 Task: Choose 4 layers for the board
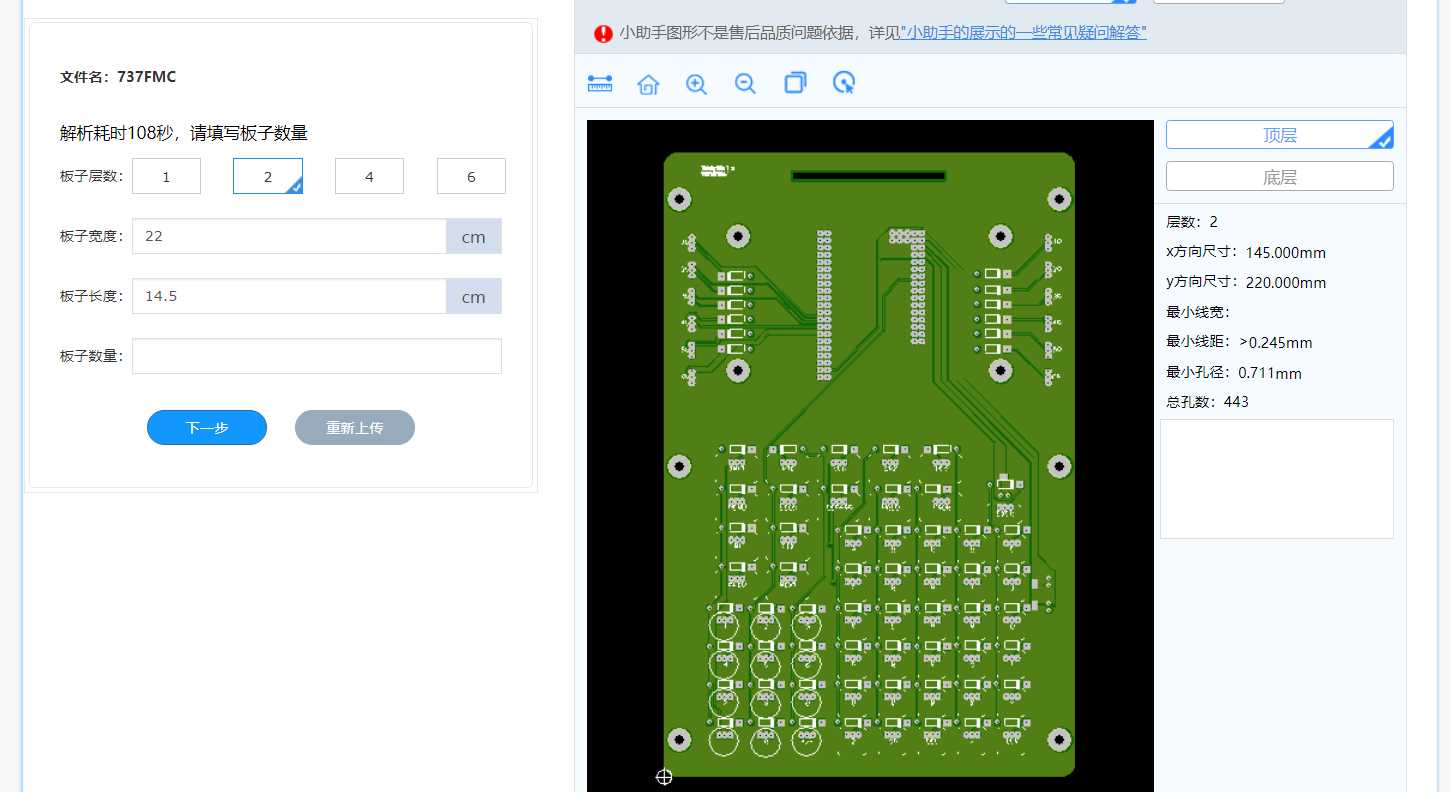(x=369, y=175)
